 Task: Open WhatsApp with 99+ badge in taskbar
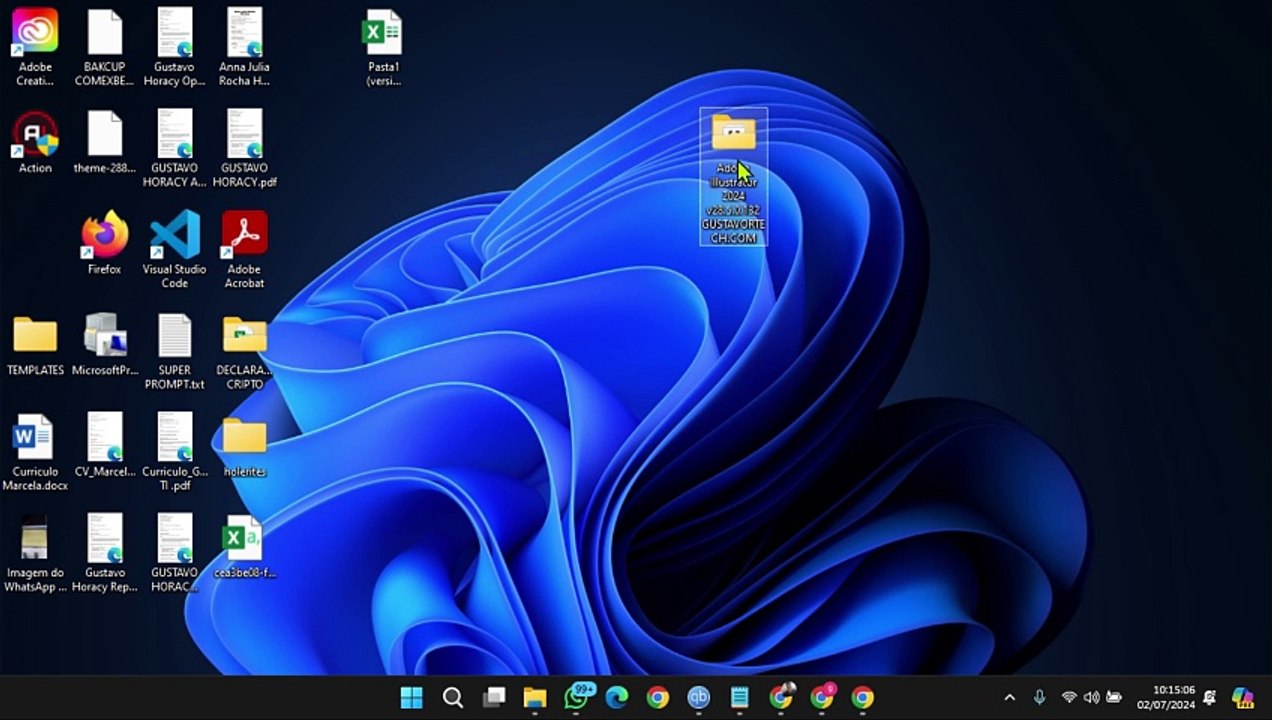click(578, 696)
